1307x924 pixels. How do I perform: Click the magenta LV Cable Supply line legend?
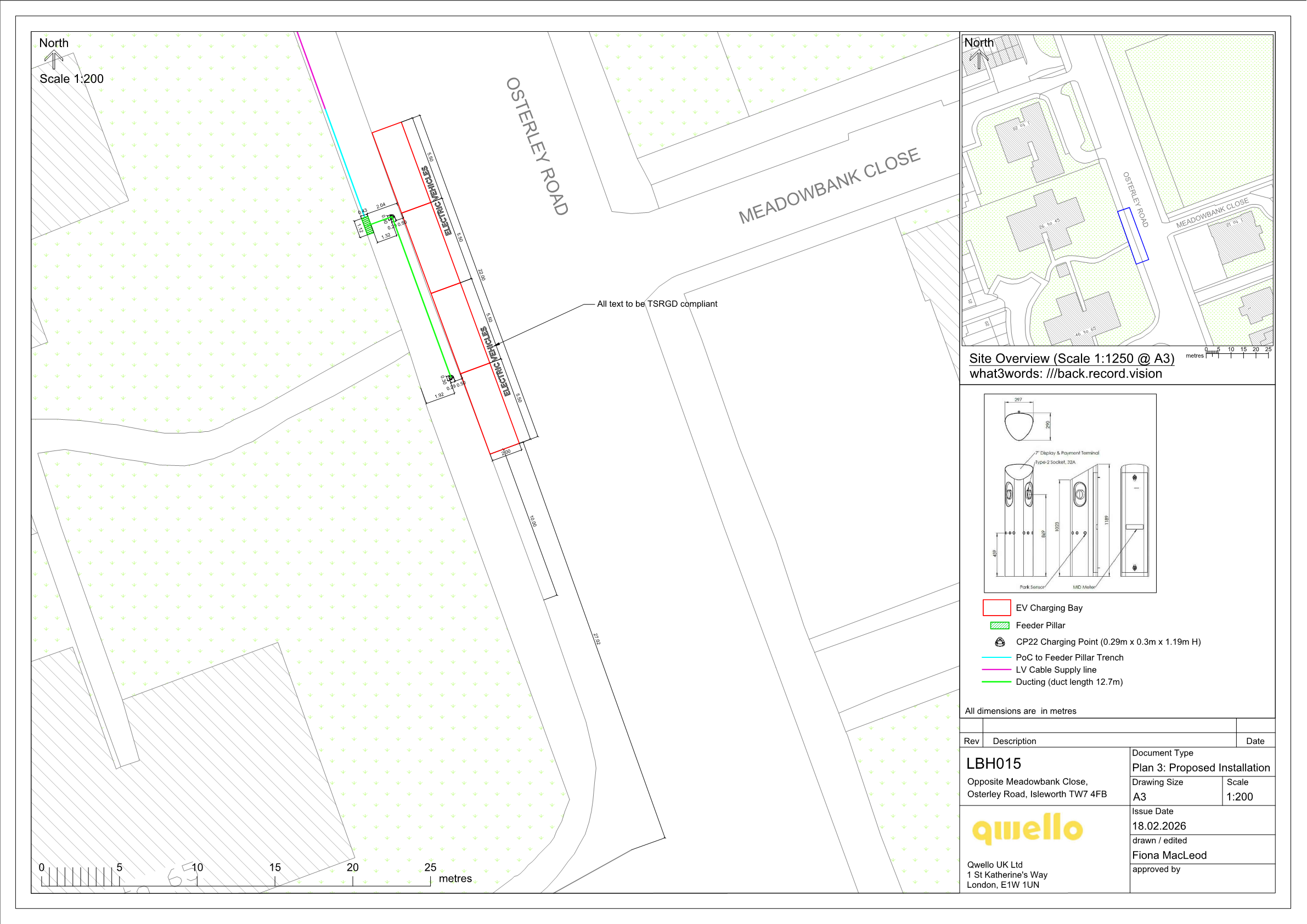coord(996,669)
